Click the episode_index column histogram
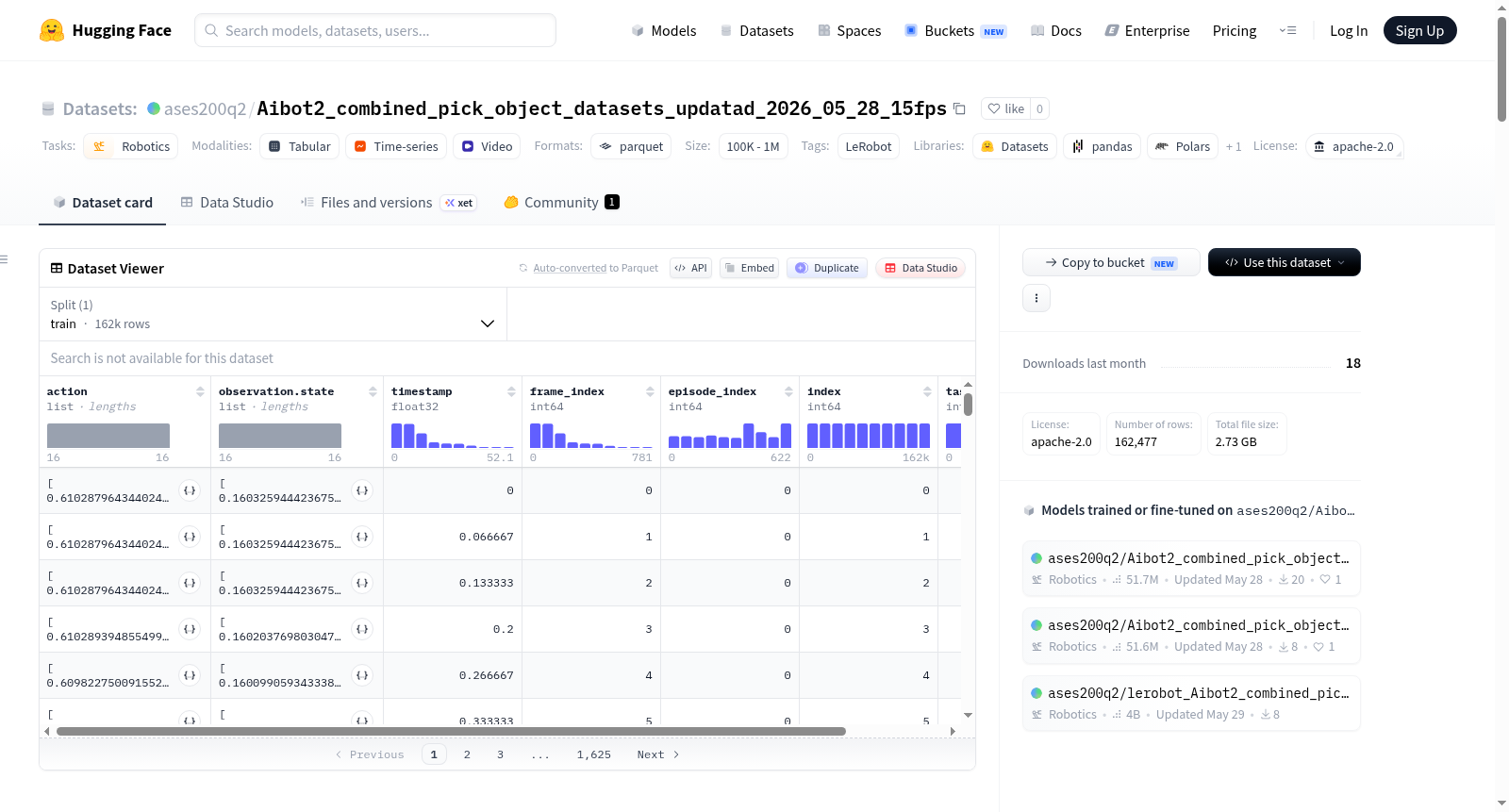This screenshot has width=1509, height=812. click(x=730, y=436)
